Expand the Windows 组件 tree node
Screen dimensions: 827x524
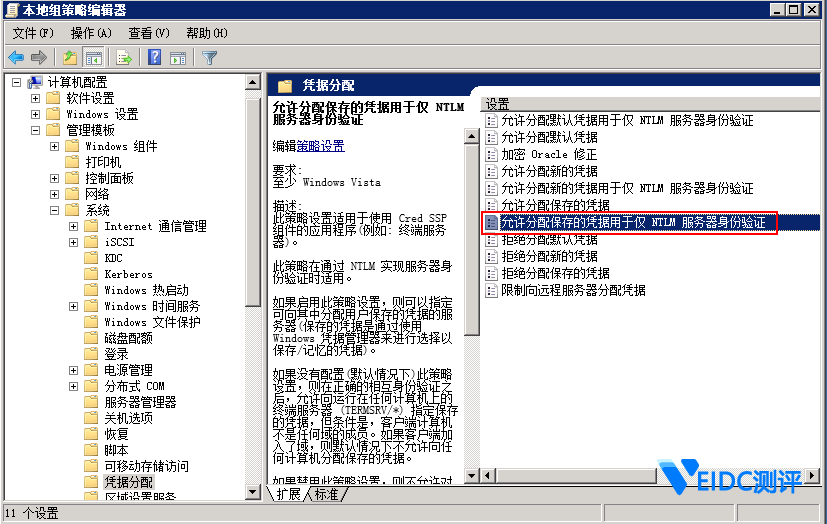[x=54, y=147]
